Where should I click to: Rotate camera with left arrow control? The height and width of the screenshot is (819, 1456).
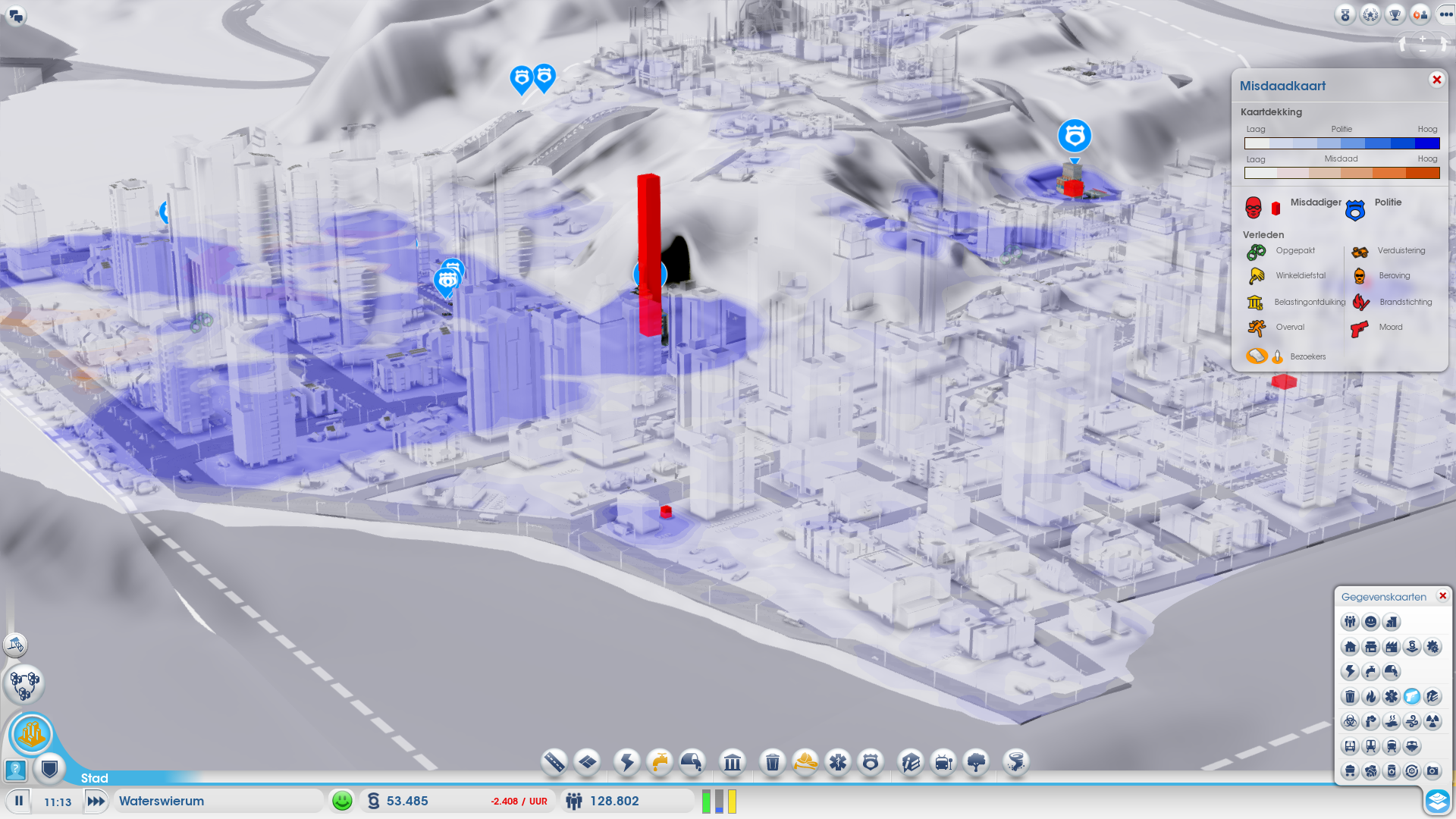coord(1403,45)
